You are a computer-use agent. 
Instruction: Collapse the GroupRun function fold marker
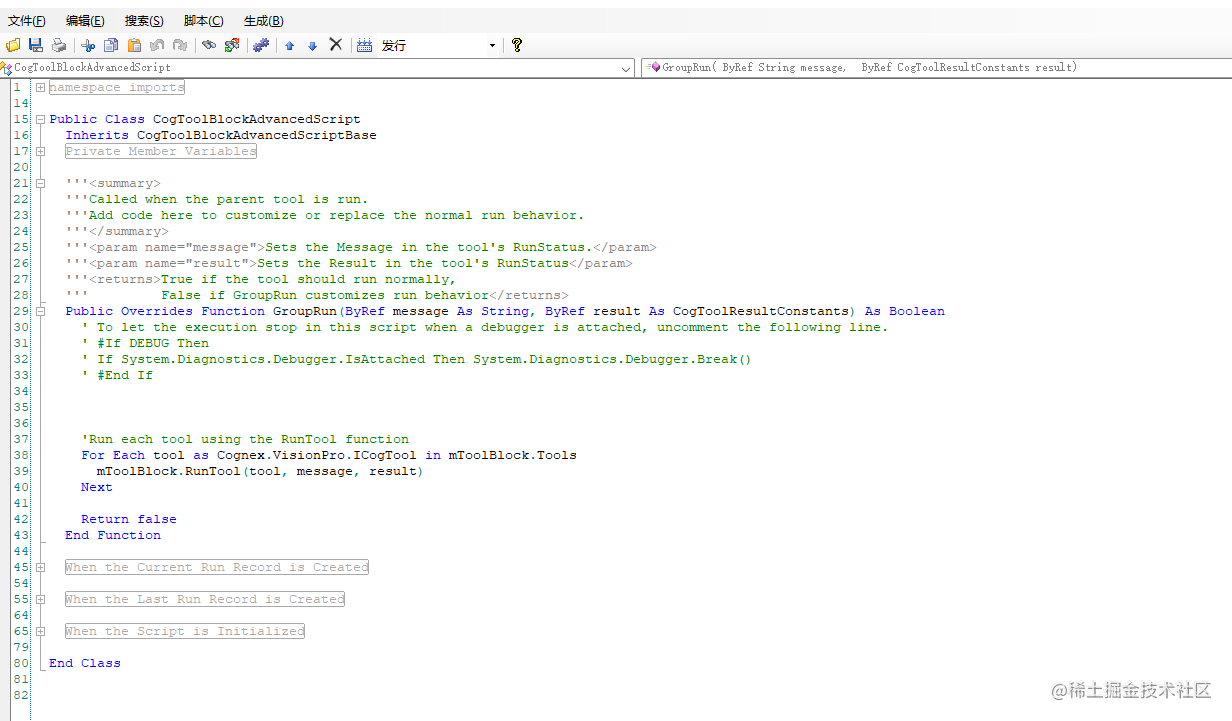[x=39, y=311]
